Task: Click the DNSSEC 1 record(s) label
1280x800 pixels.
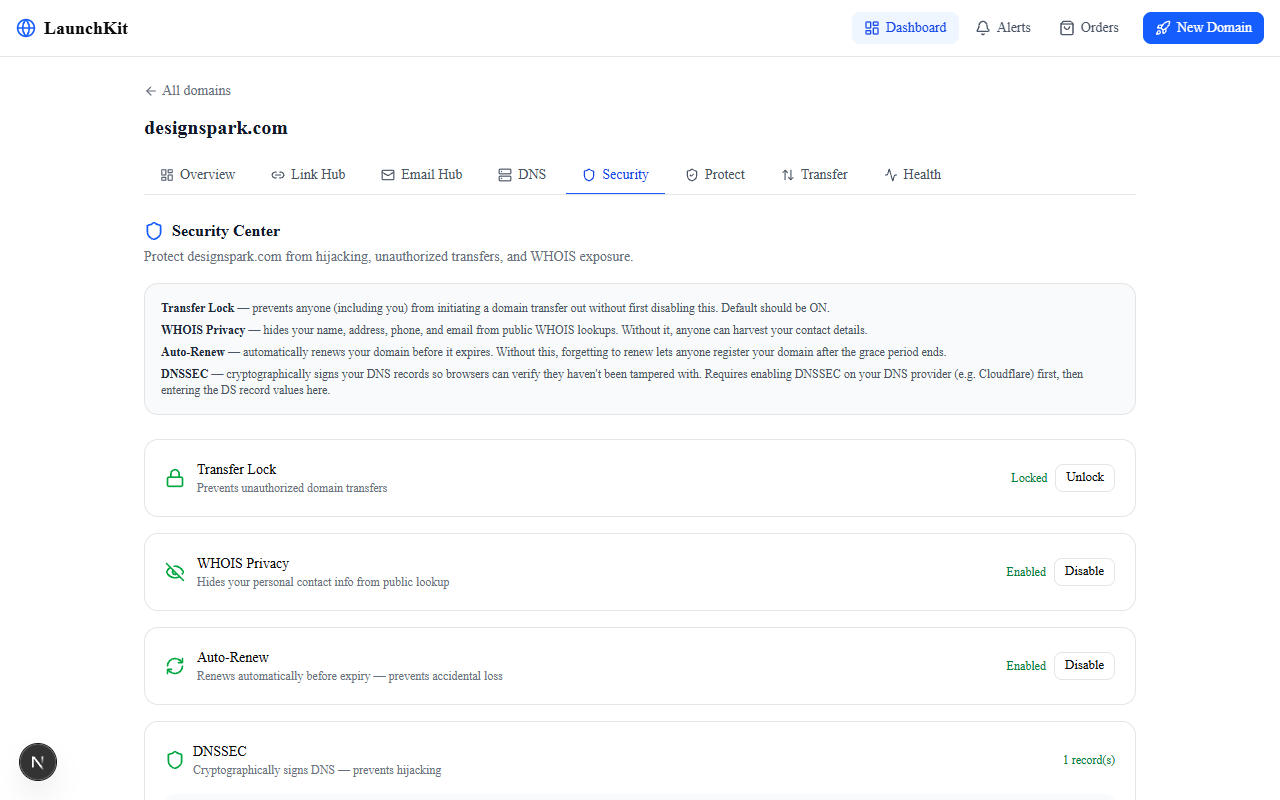Action: [x=1089, y=760]
